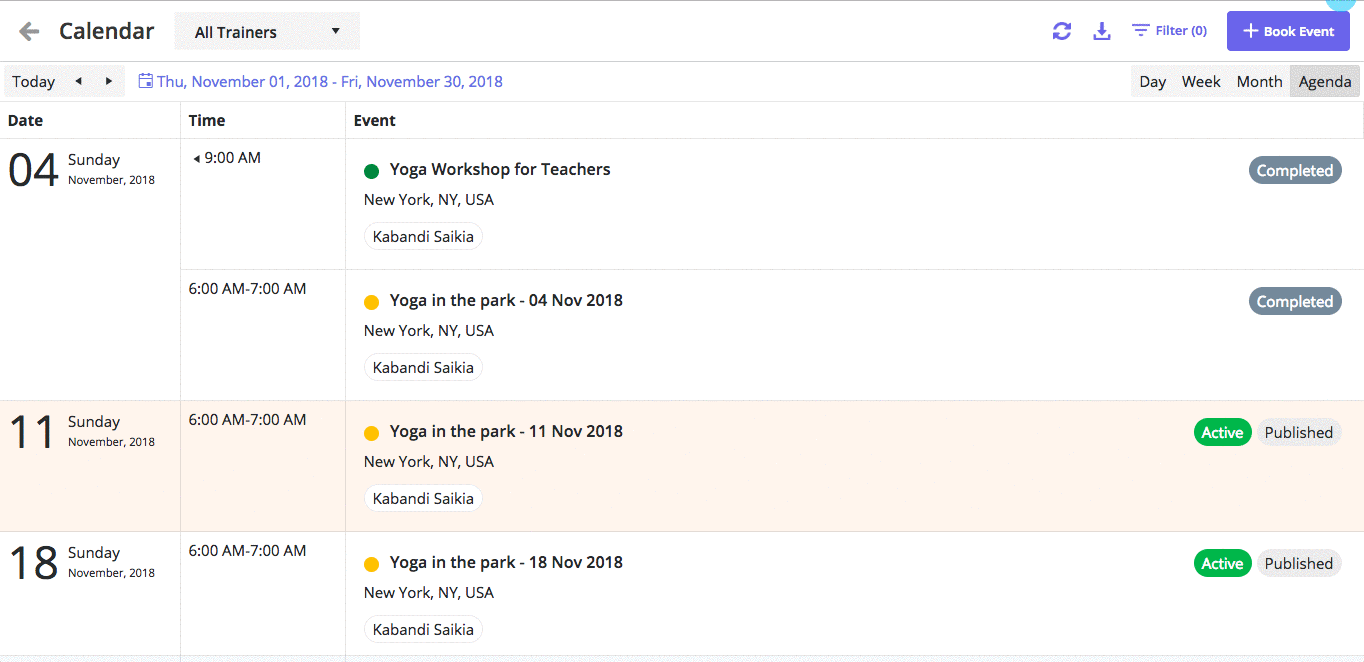
Task: Toggle the Published badge on 11 Nov event
Action: pyautogui.click(x=1298, y=432)
